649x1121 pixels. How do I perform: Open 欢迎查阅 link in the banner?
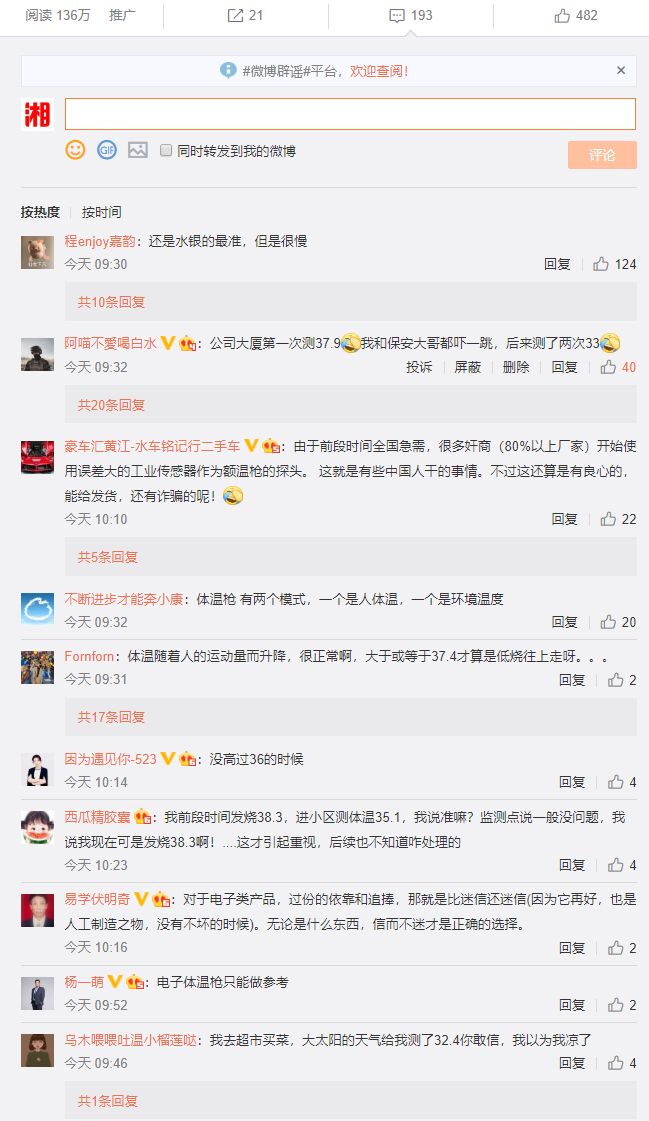[379, 71]
